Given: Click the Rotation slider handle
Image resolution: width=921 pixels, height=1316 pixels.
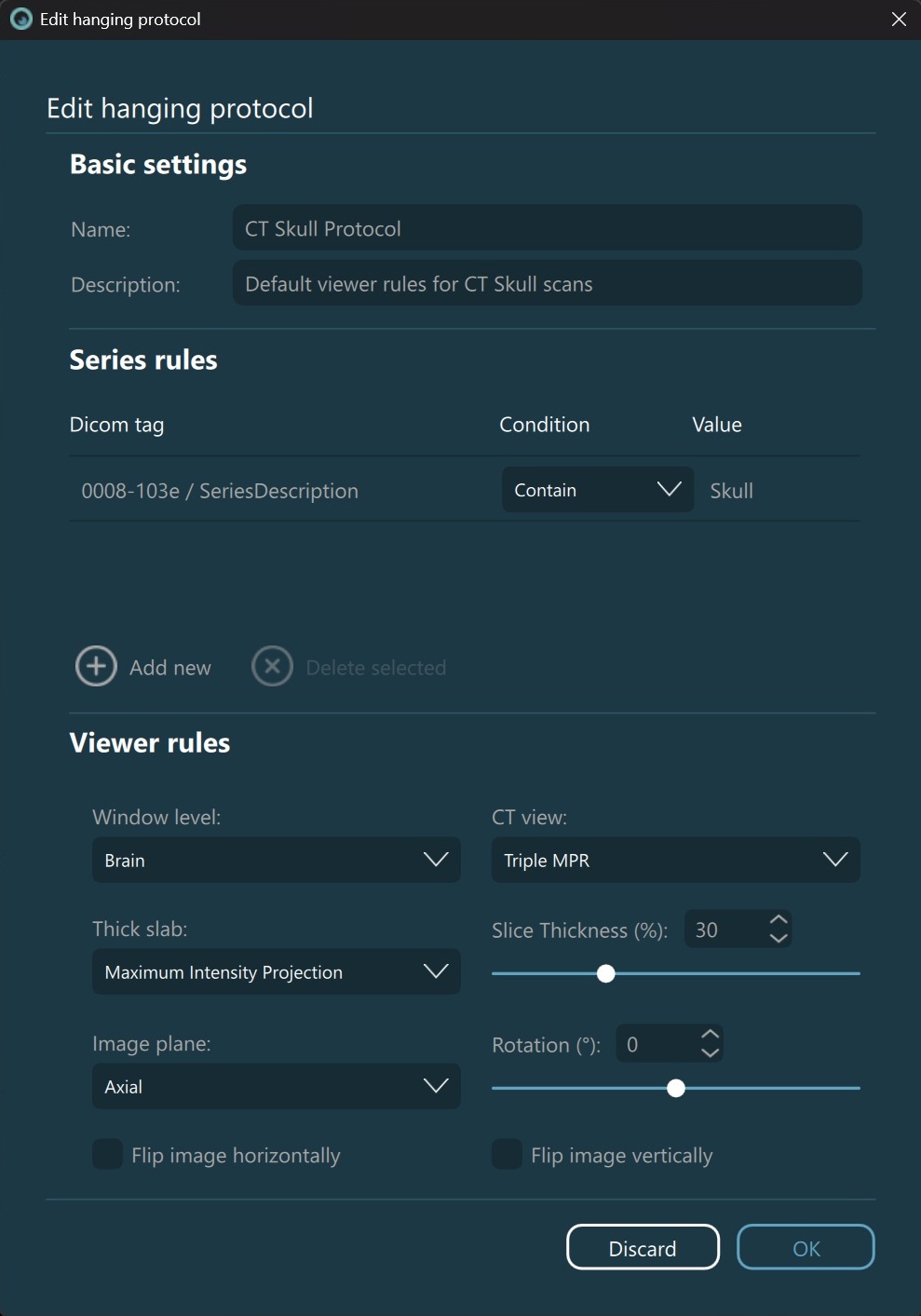Looking at the screenshot, I should 676,1089.
